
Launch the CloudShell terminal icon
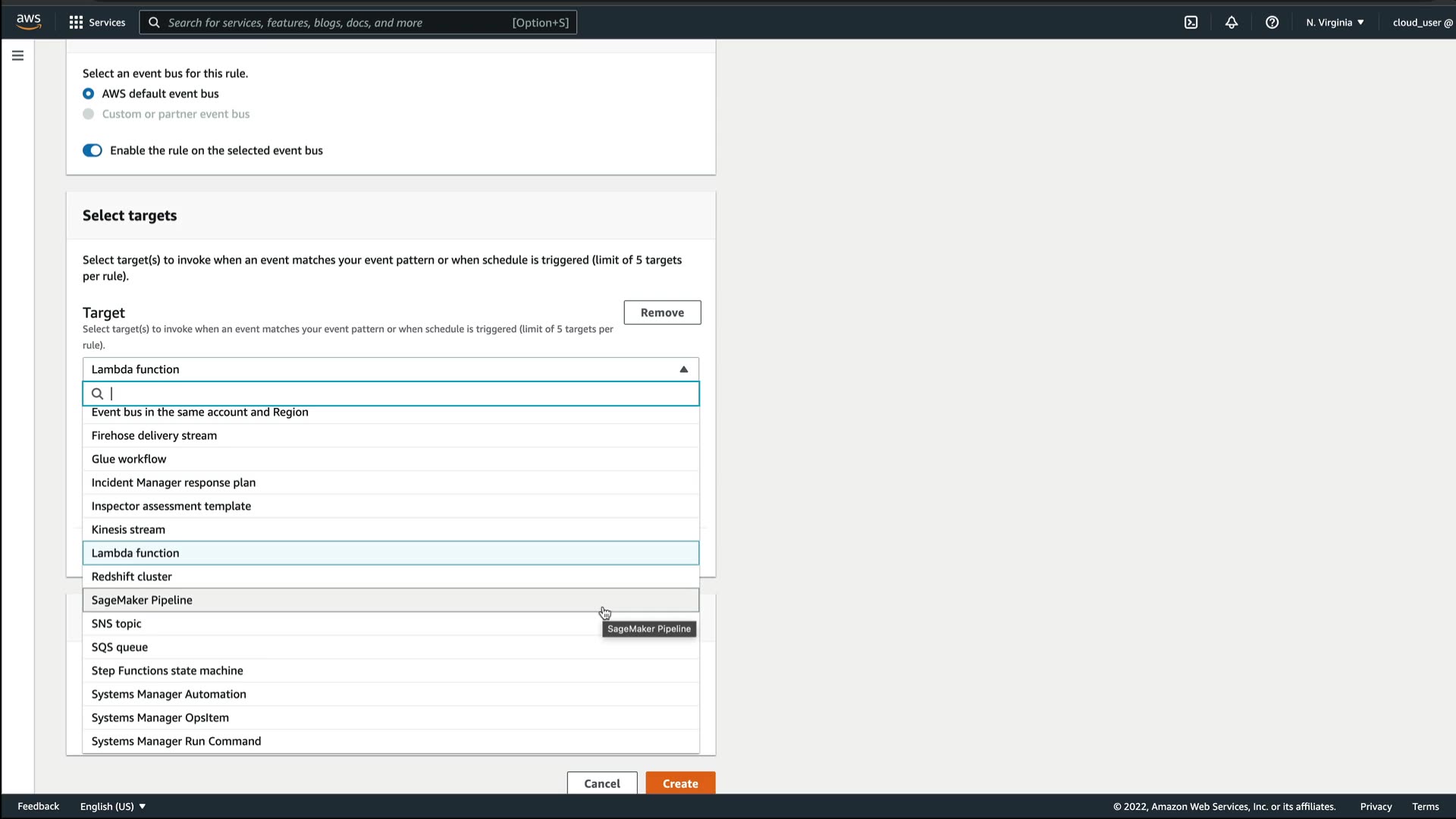click(x=1191, y=23)
